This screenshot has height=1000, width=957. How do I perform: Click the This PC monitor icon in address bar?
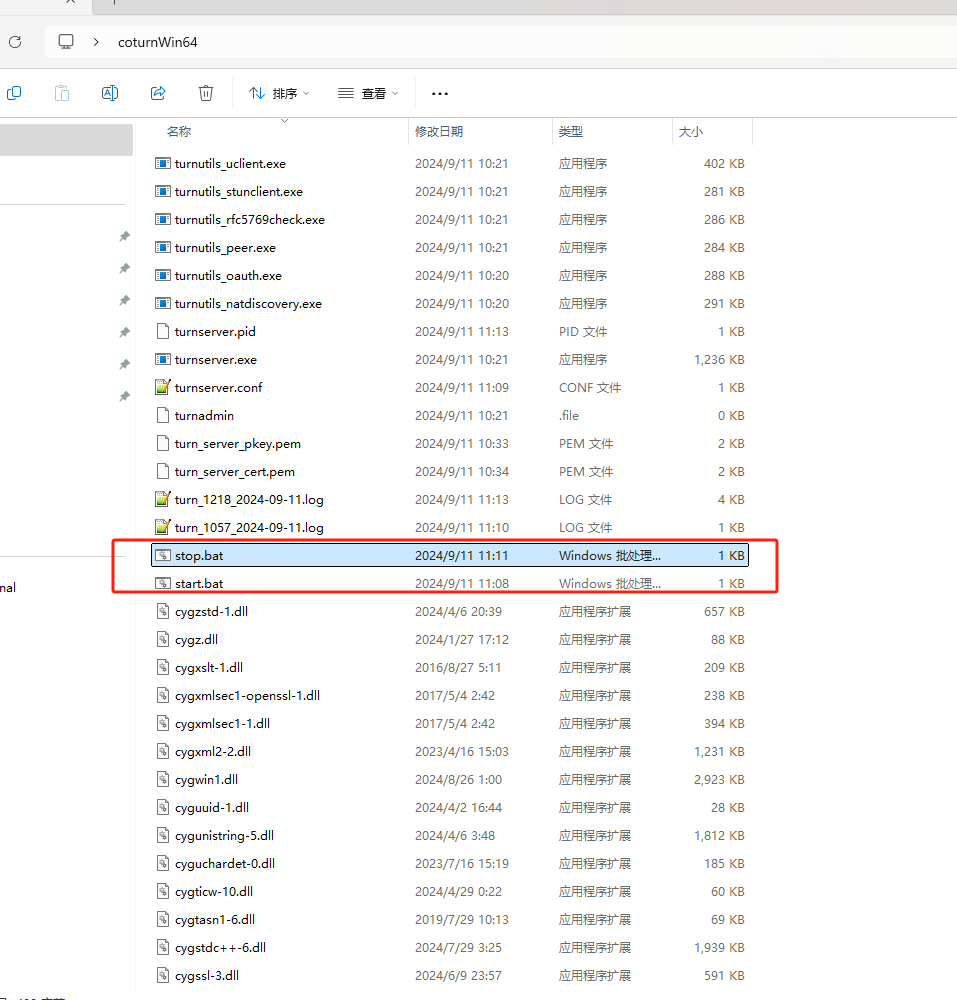pos(66,42)
